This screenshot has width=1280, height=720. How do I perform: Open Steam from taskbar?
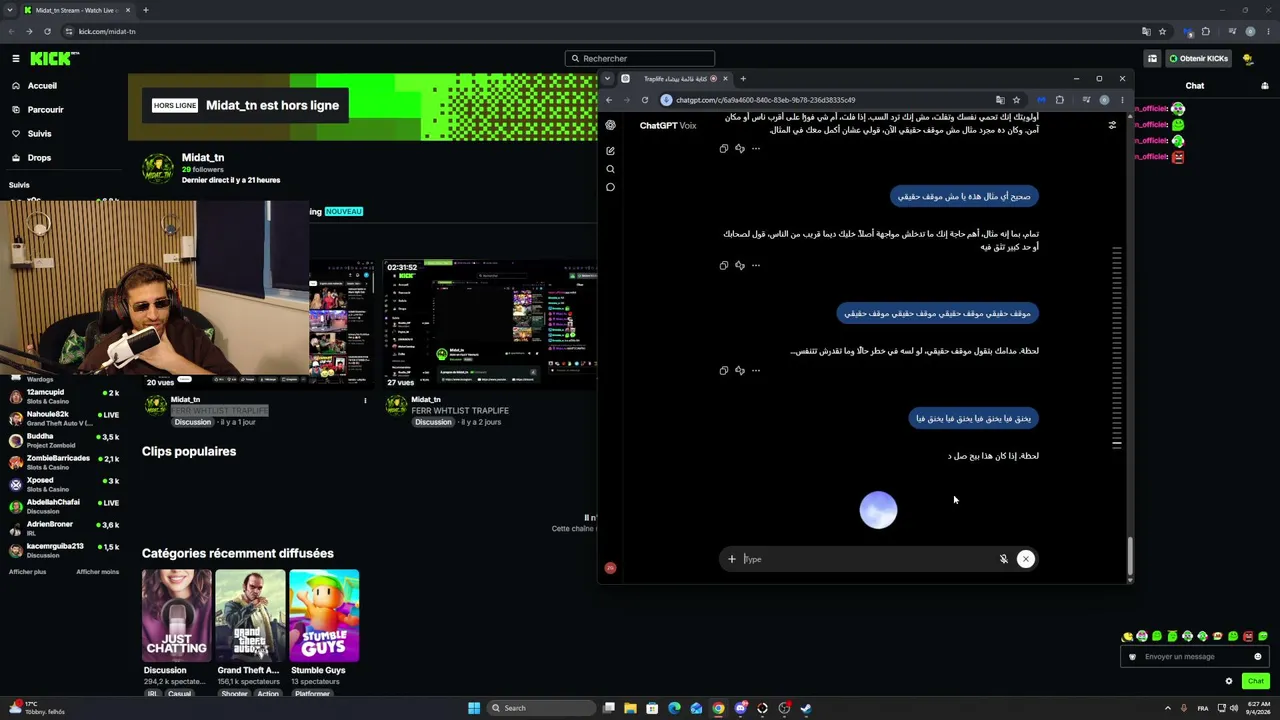pyautogui.click(x=806, y=708)
